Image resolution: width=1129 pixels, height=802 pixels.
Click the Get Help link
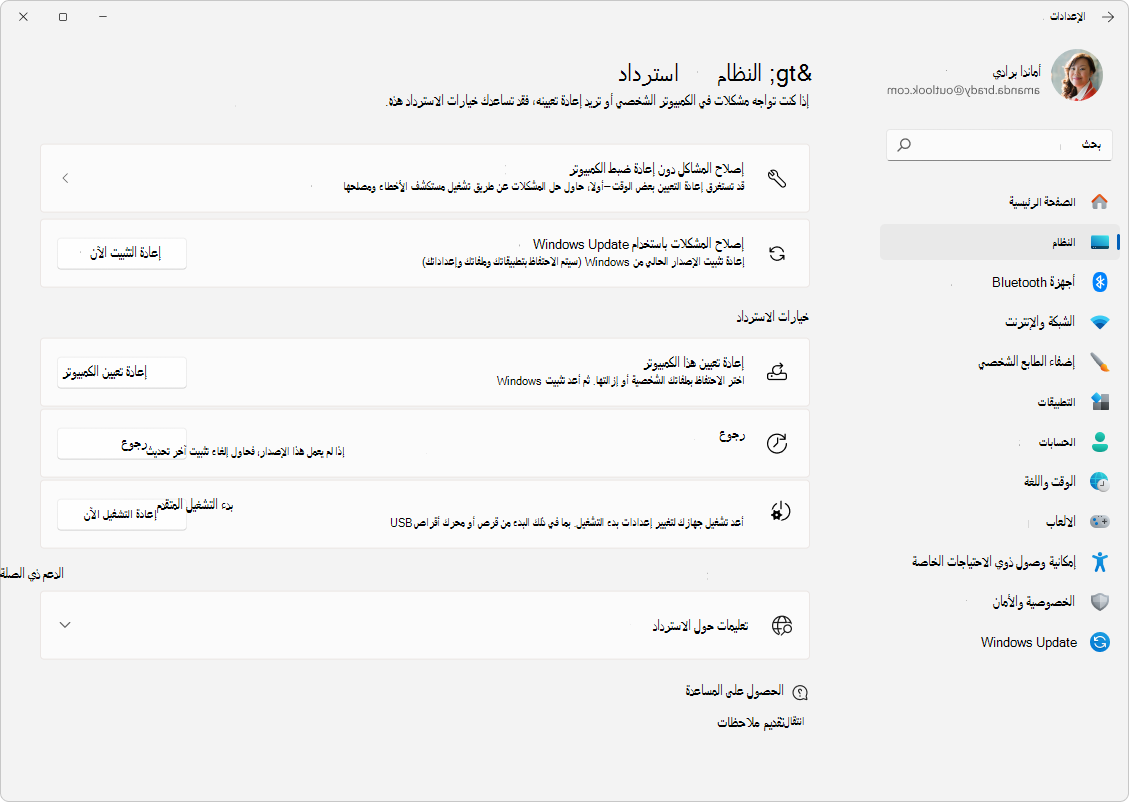click(757, 691)
